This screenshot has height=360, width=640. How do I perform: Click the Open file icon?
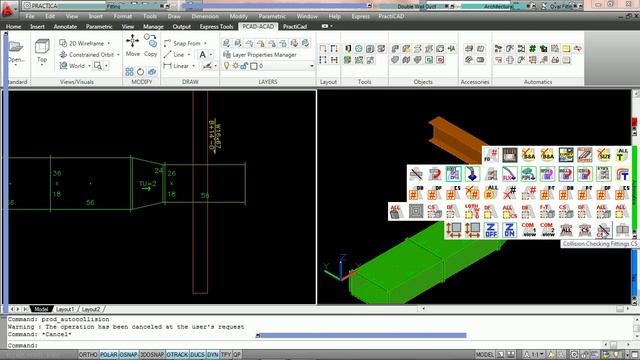coord(16,46)
